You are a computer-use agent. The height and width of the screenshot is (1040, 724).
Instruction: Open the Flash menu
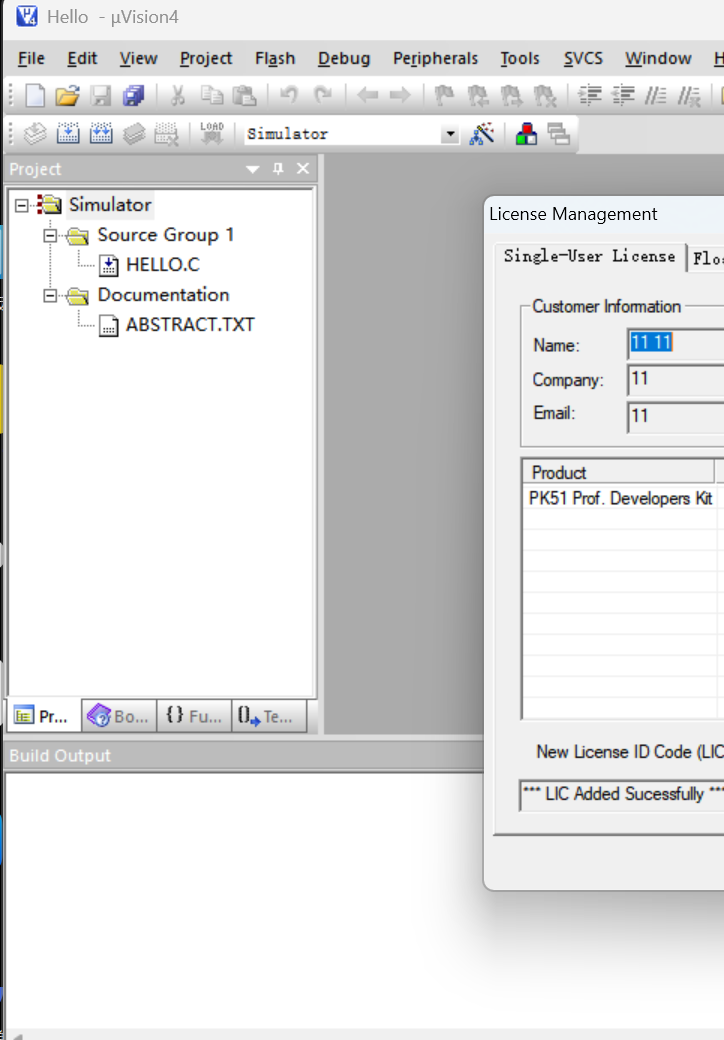[x=275, y=58]
